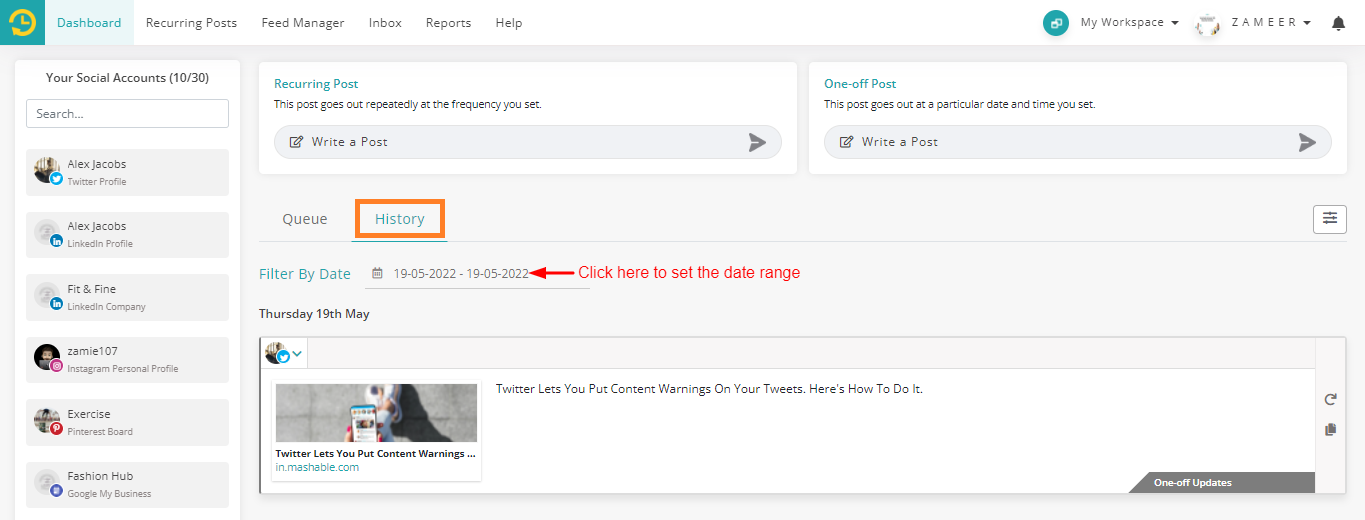The width and height of the screenshot is (1365, 520).
Task: Expand the post's account chevron dropdown
Action: [x=298, y=353]
